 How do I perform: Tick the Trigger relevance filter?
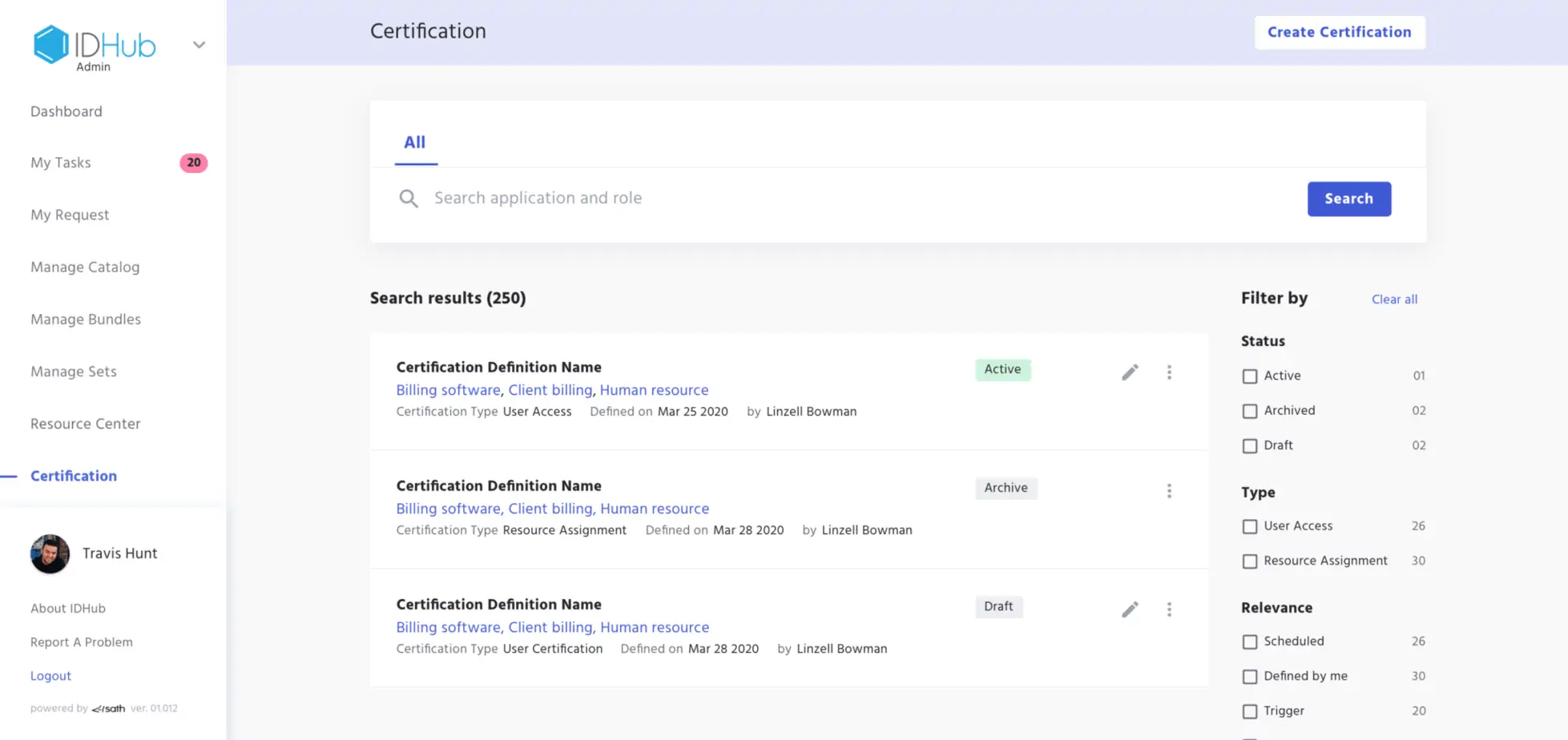point(1250,711)
